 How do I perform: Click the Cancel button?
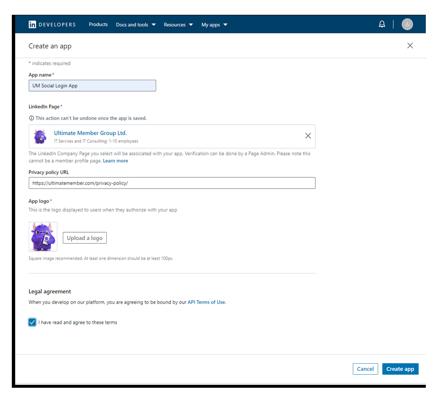[365, 369]
